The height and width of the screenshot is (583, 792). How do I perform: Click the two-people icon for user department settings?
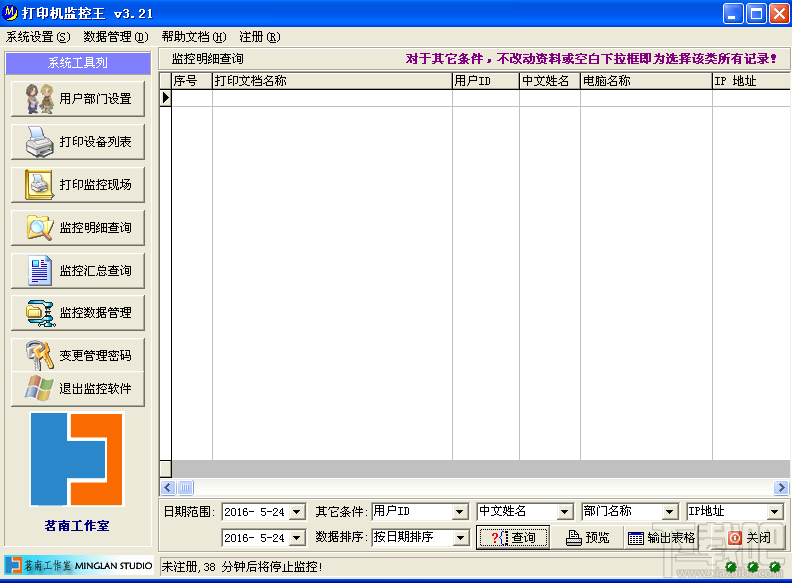[x=40, y=99]
